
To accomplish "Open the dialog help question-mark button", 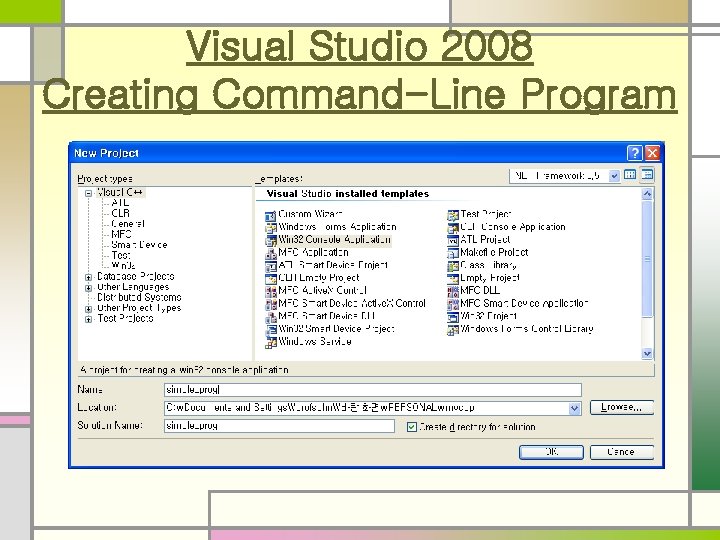I will coord(635,153).
